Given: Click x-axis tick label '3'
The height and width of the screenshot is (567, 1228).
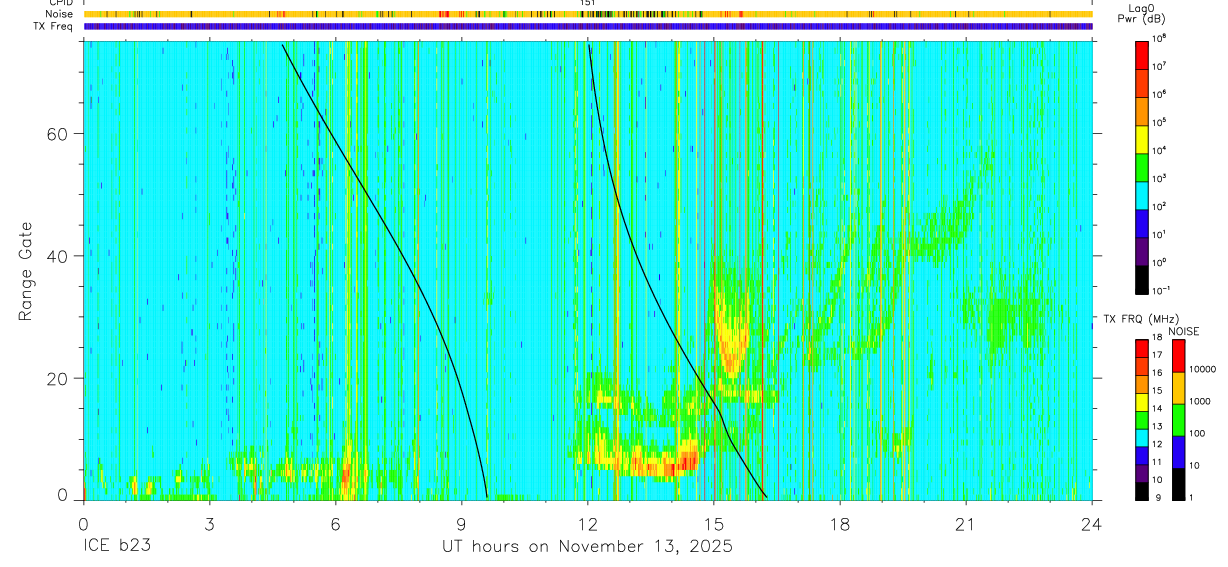Looking at the screenshot, I should [209, 524].
